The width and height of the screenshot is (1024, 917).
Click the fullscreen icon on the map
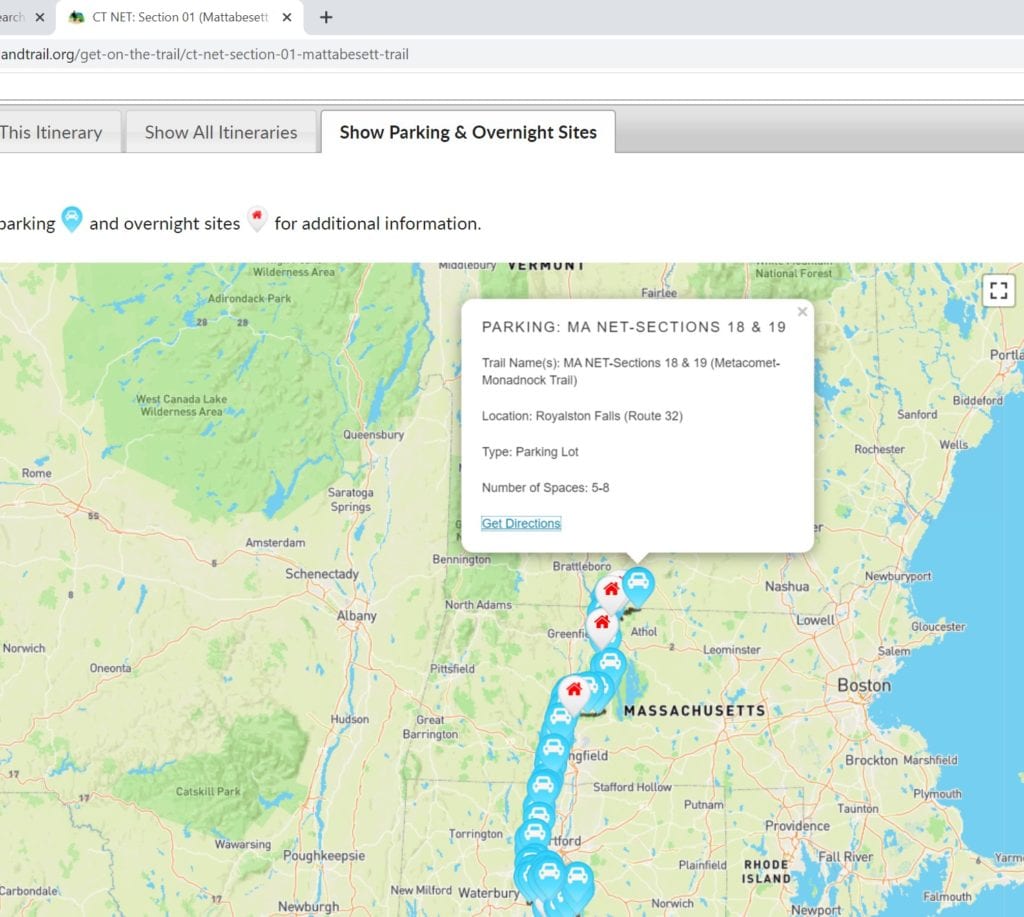pos(997,290)
